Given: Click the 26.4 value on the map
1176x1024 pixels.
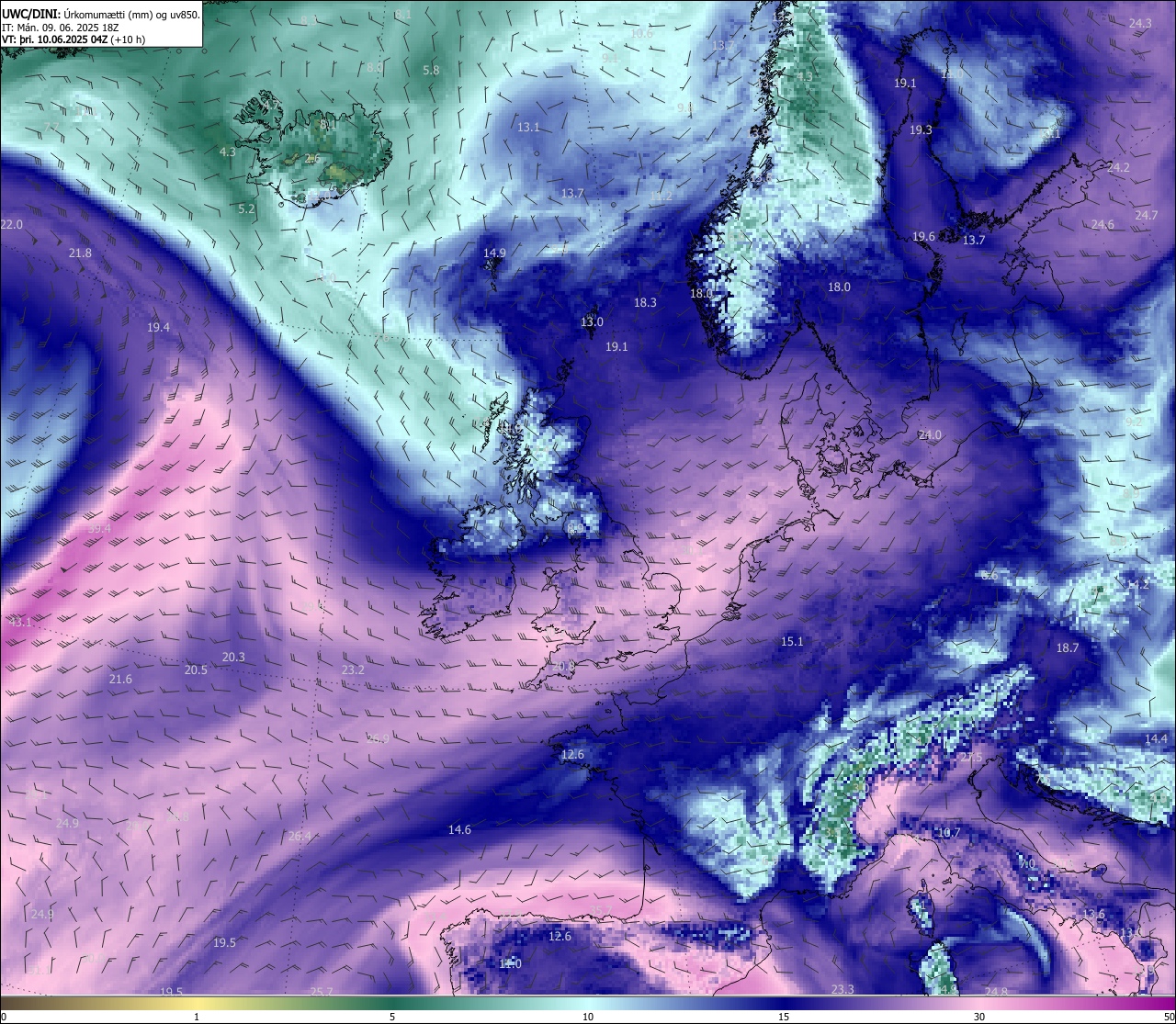Looking at the screenshot, I should (x=300, y=836).
